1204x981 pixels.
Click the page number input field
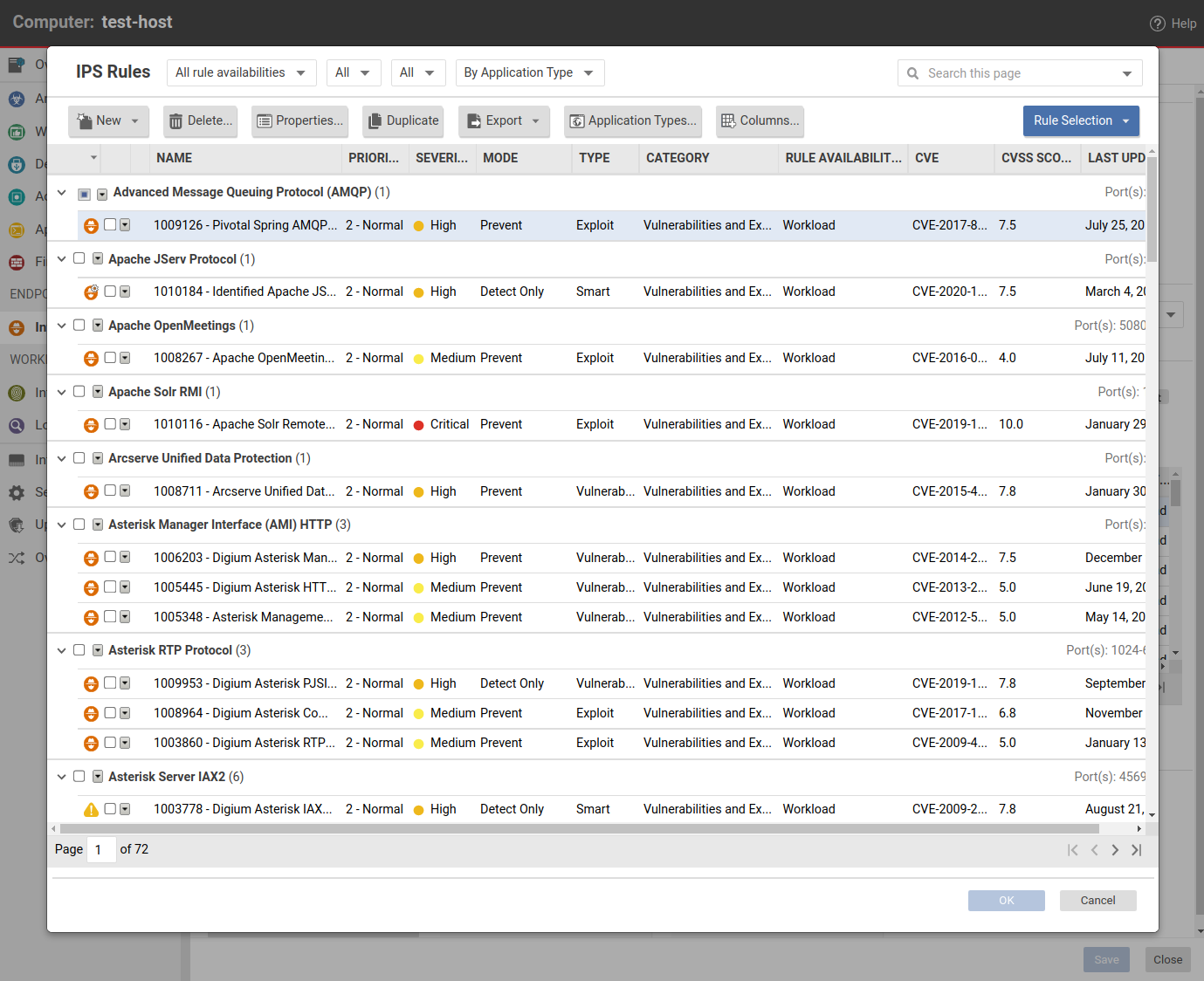102,850
